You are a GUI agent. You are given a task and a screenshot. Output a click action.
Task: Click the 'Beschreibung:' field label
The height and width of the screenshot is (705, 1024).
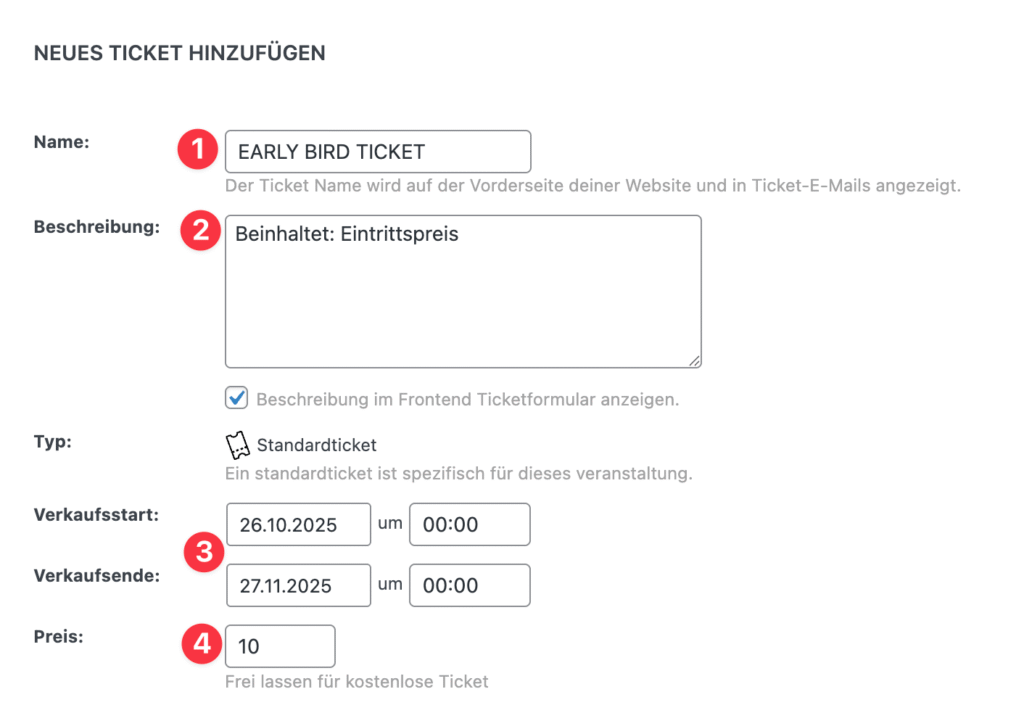coord(96,227)
